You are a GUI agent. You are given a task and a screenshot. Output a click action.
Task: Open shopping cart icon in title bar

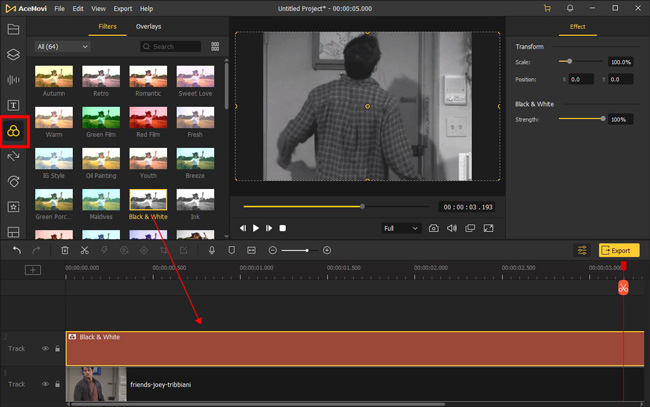point(547,8)
